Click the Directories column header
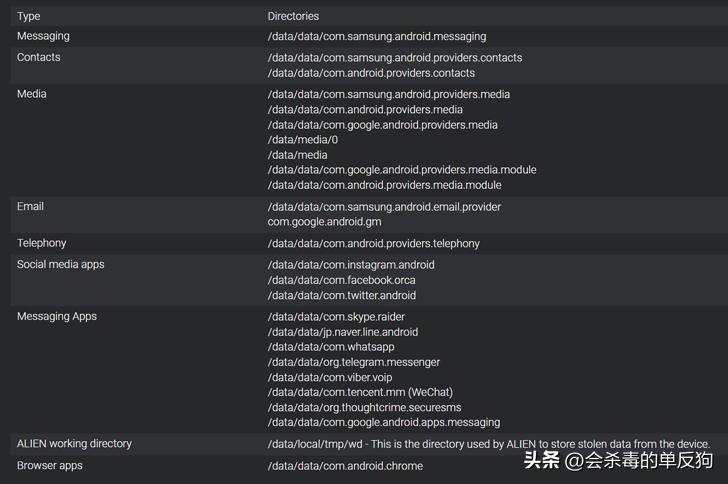The image size is (728, 484). [293, 16]
